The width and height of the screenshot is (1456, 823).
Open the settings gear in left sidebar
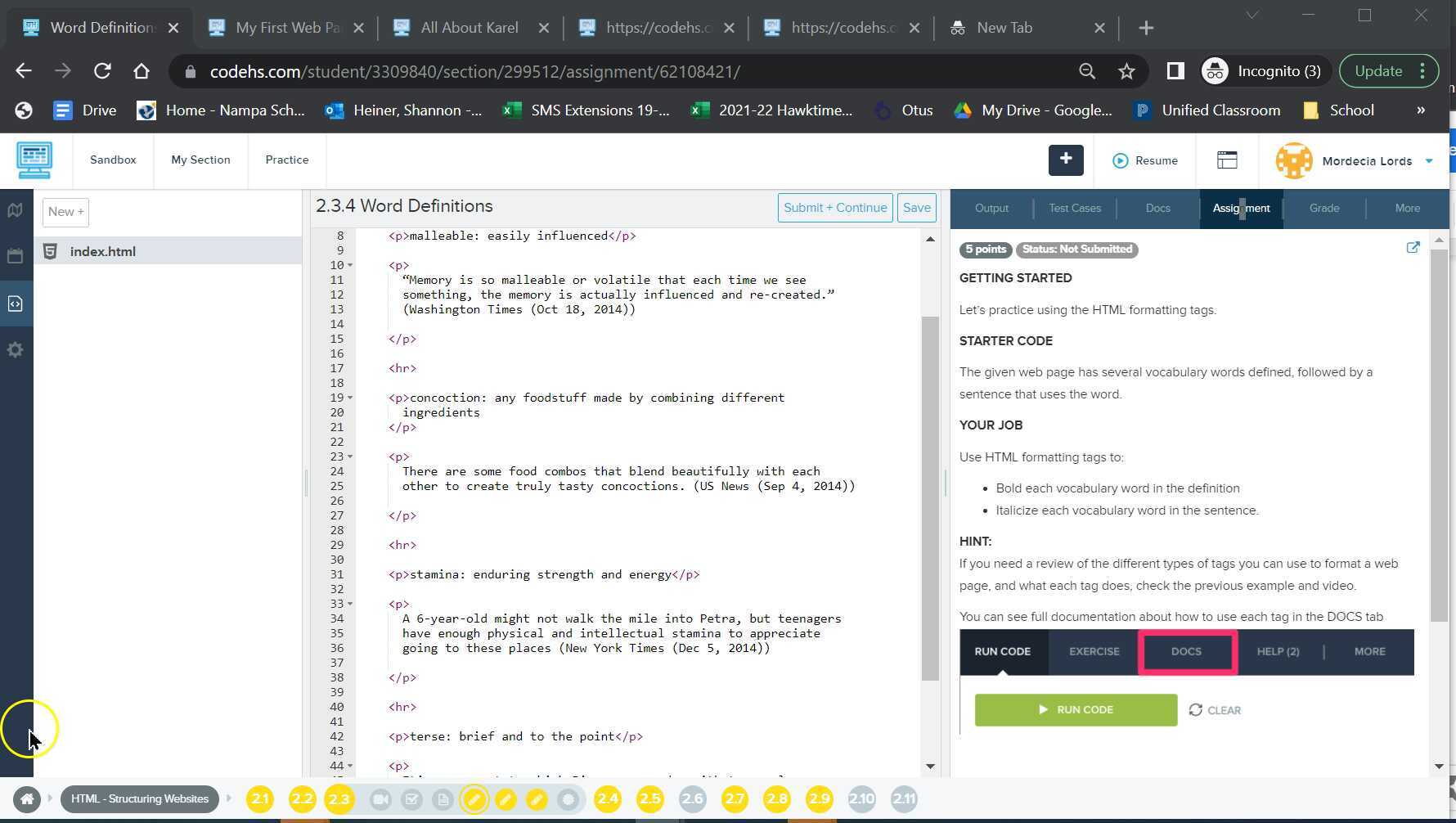15,350
